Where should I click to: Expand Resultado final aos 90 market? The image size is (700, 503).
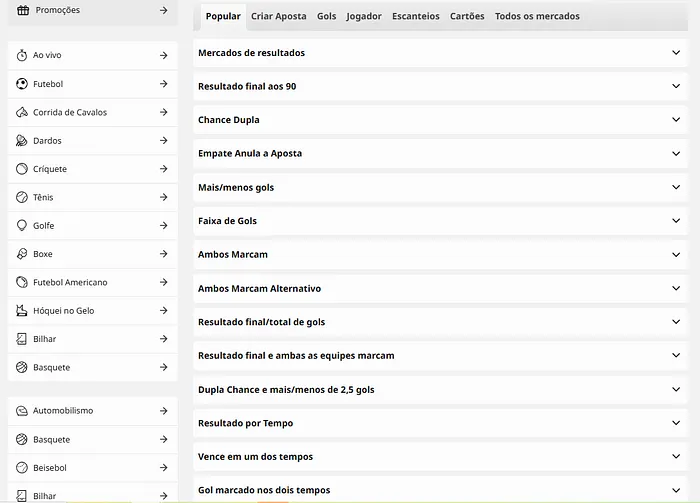point(440,86)
